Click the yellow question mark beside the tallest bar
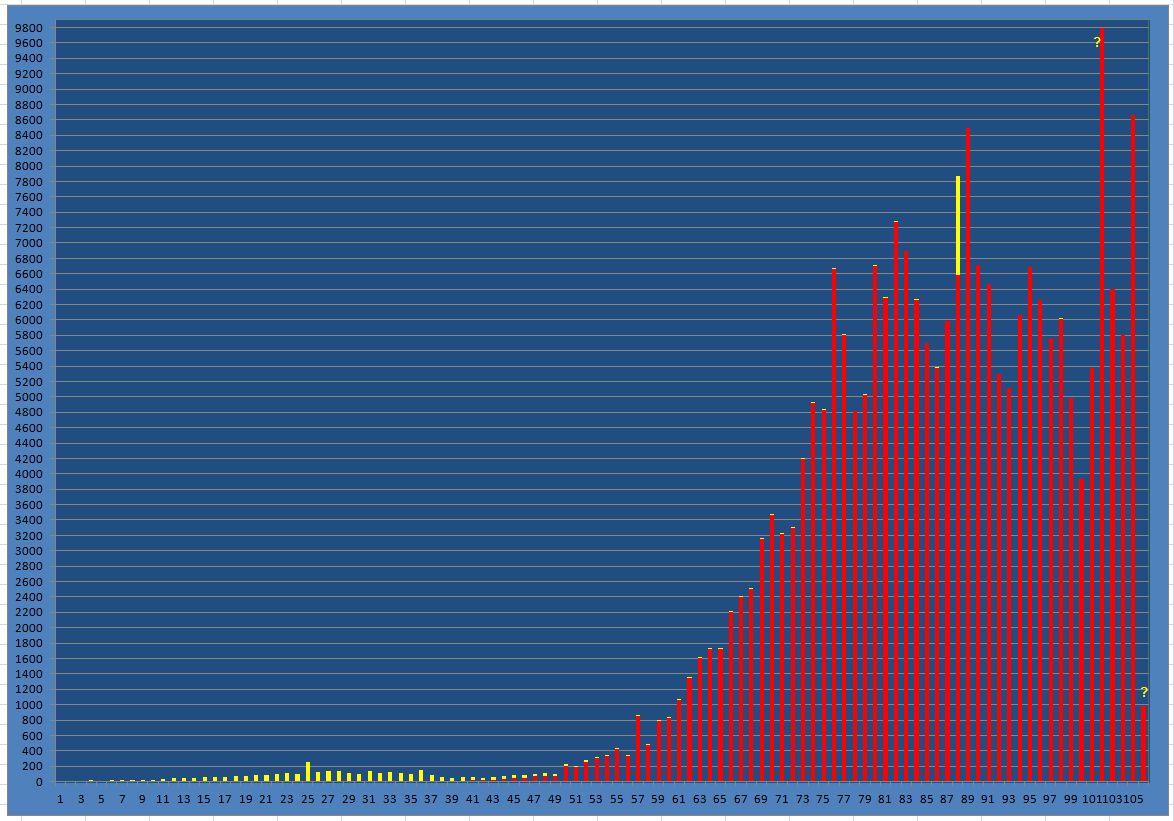The width and height of the screenshot is (1174, 821). (x=1096, y=42)
